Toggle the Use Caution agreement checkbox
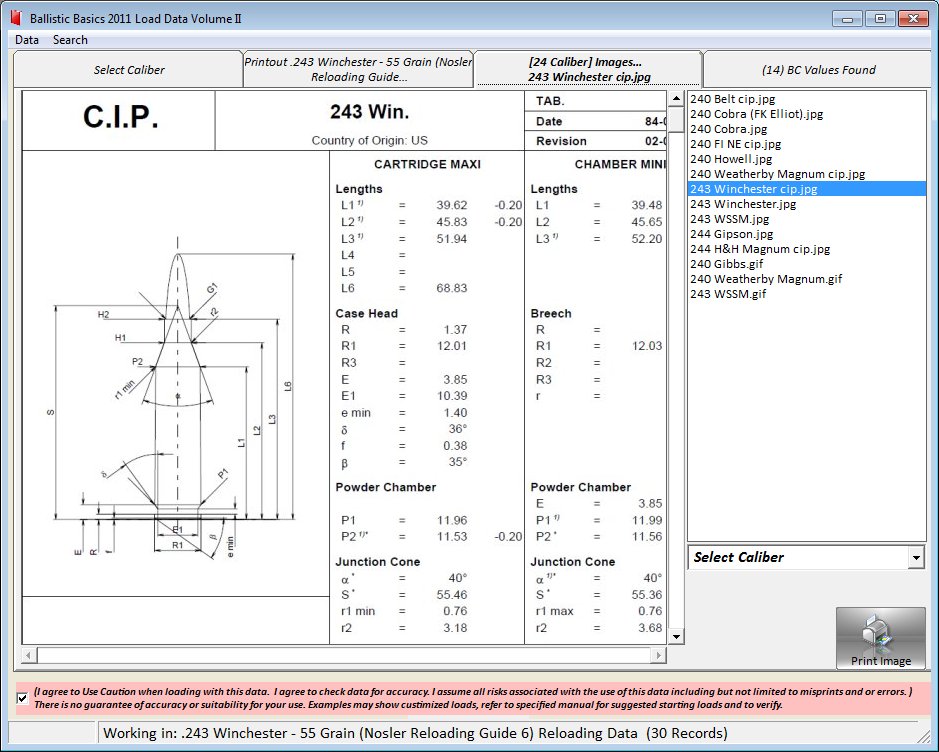The width and height of the screenshot is (939, 752). 23,697
